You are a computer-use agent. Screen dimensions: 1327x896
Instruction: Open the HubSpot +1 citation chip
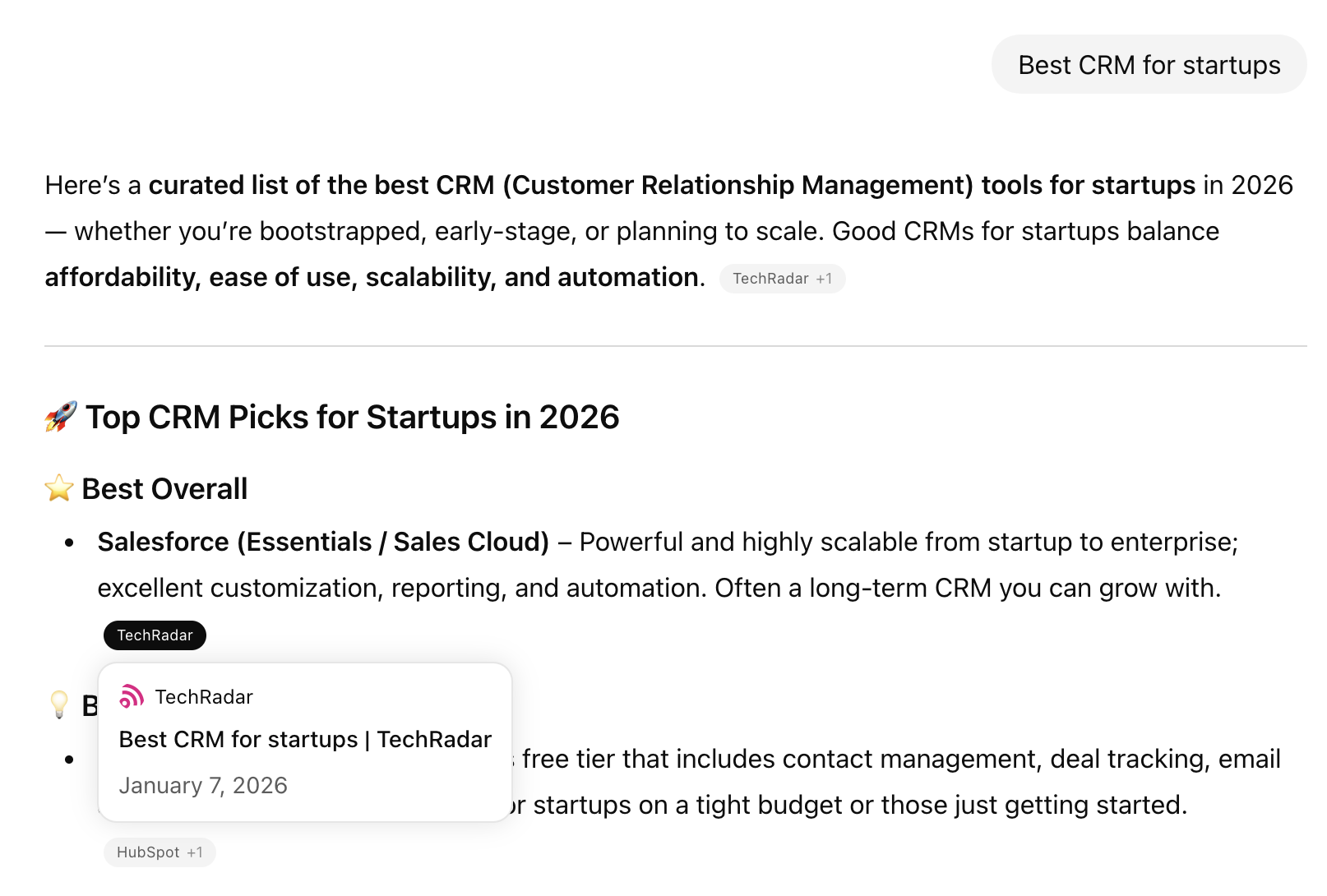click(160, 852)
